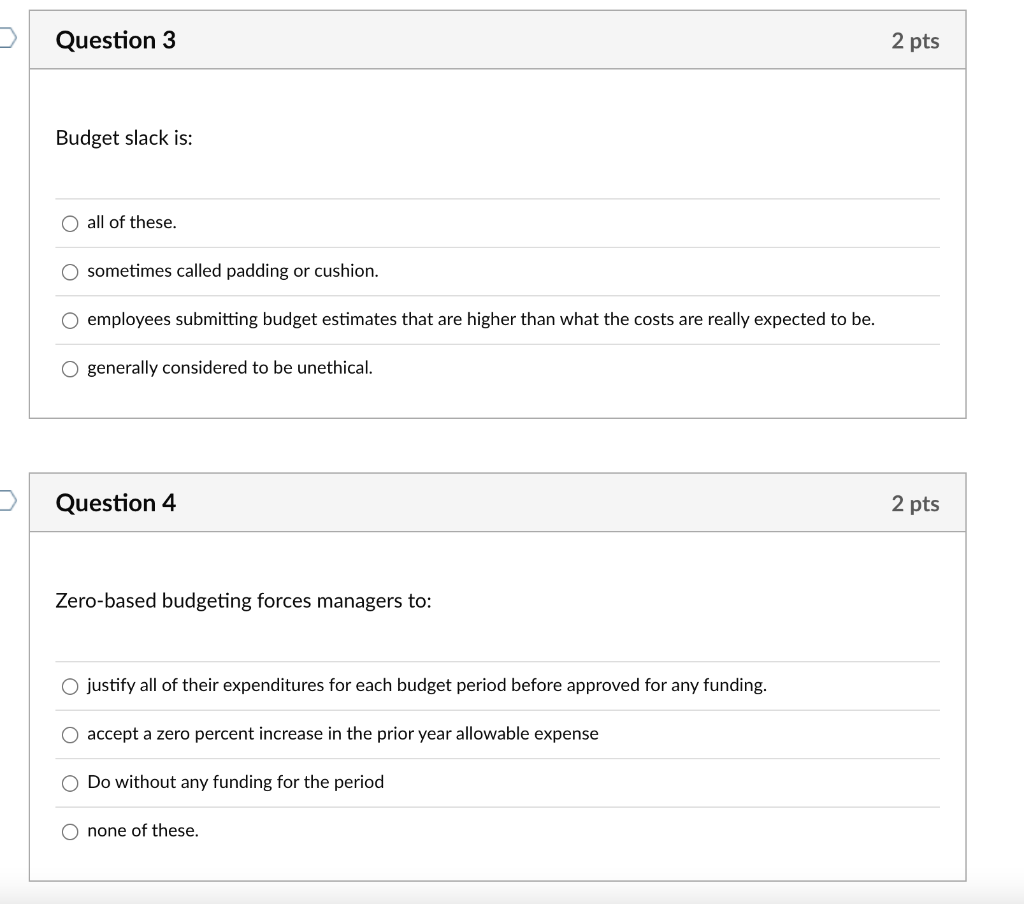The image size is (1024, 904).
Task: Click the 'Budget slack is:' question text
Action: coord(124,138)
